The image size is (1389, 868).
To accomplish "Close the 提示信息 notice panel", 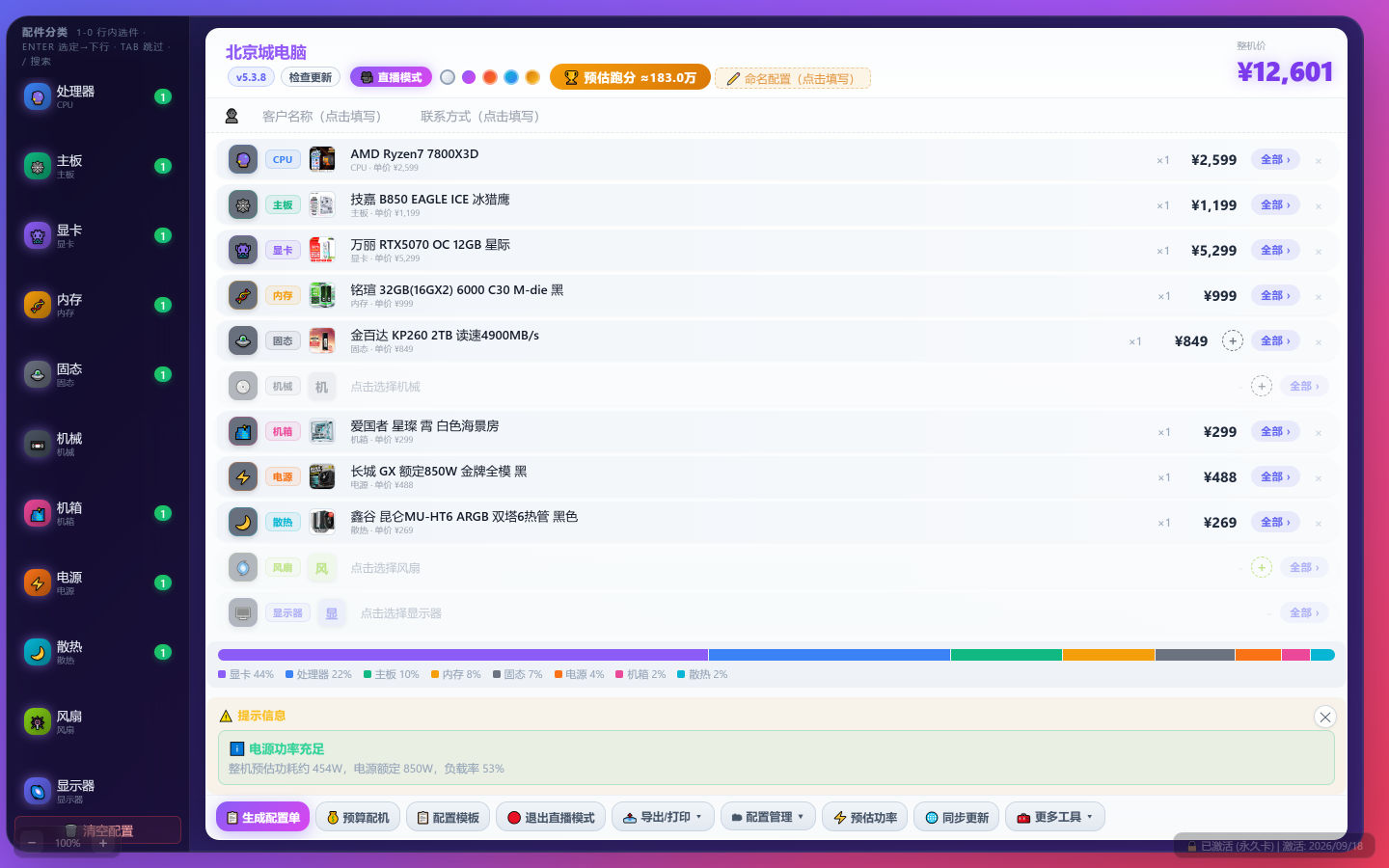I will coord(1325,717).
